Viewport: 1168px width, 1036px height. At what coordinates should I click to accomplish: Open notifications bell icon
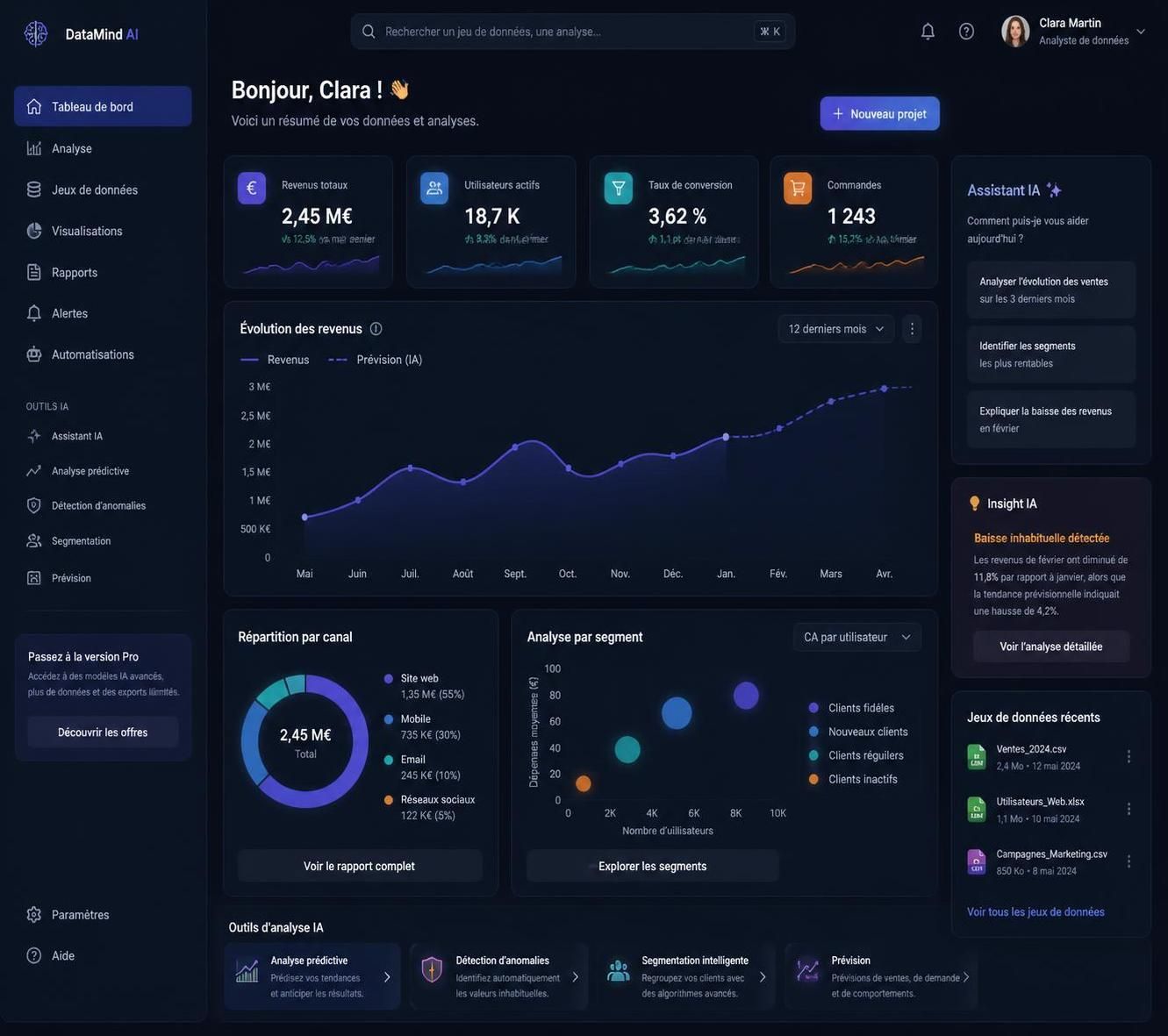(928, 32)
